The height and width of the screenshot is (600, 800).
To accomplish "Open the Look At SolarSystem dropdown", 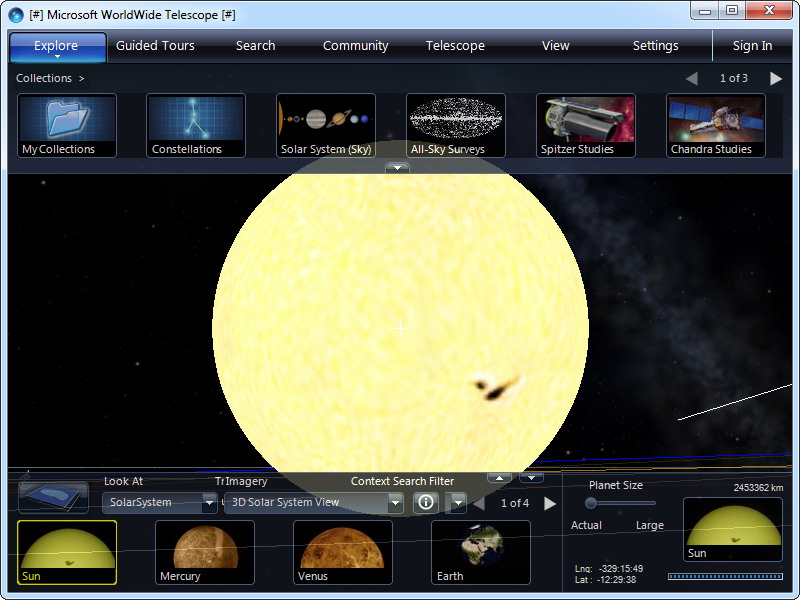I will click(x=160, y=503).
